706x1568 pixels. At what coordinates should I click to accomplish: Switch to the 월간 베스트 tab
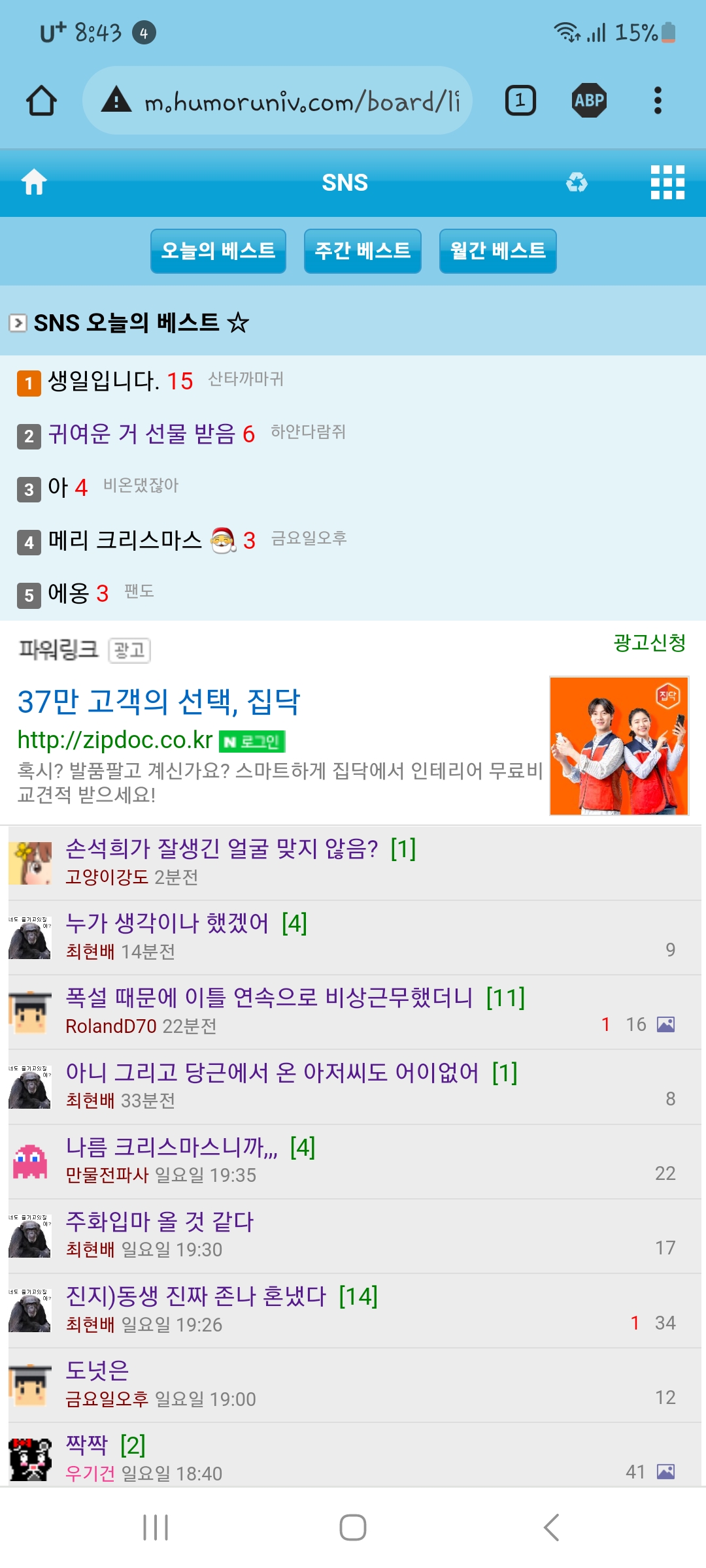[x=498, y=251]
